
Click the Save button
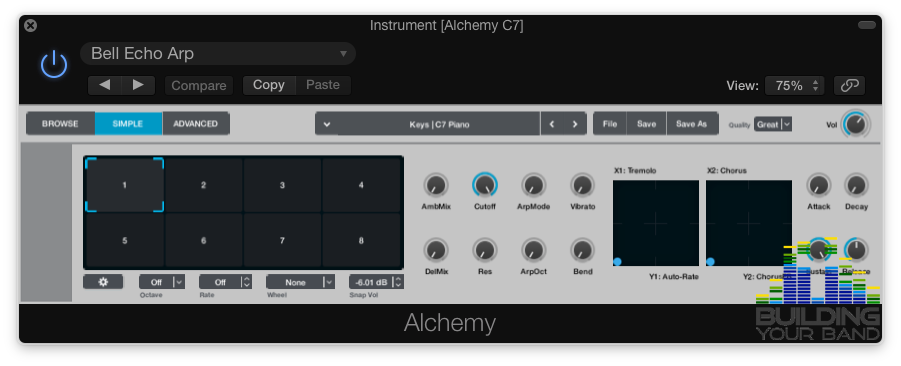coord(646,124)
